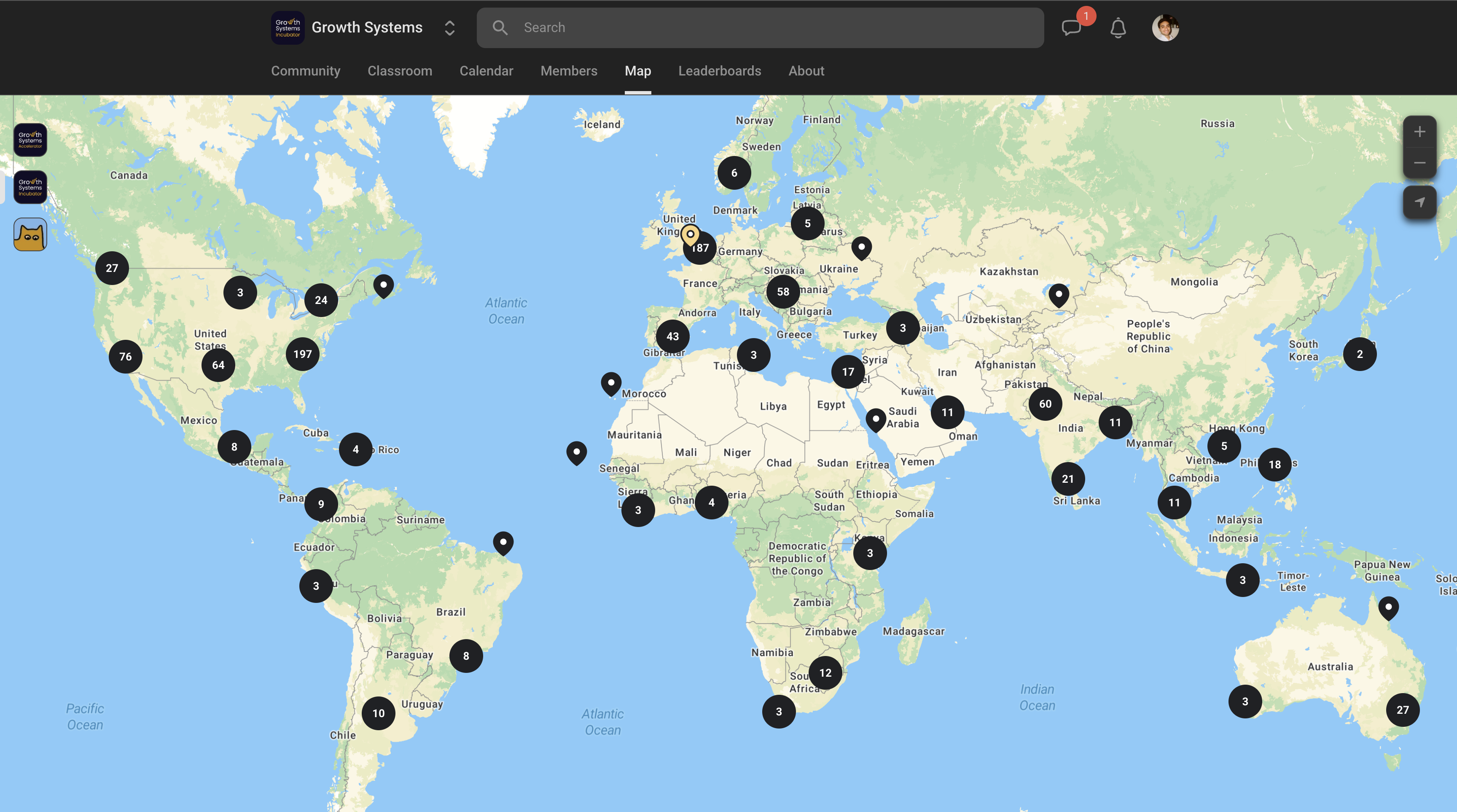Image resolution: width=1457 pixels, height=812 pixels.
Task: Expand the Growth Systems group switcher
Action: (450, 28)
